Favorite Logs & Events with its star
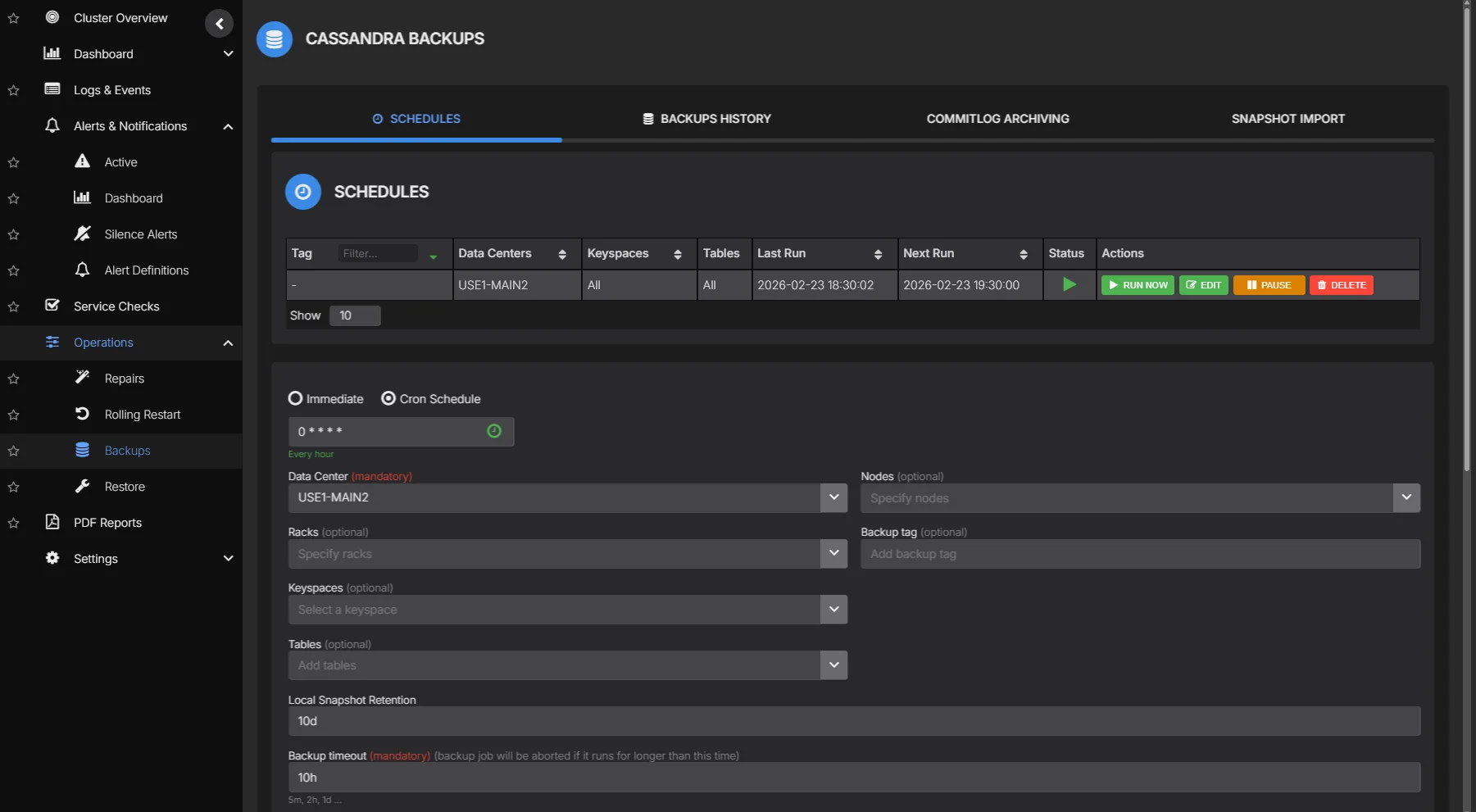1476x812 pixels. 14,90
